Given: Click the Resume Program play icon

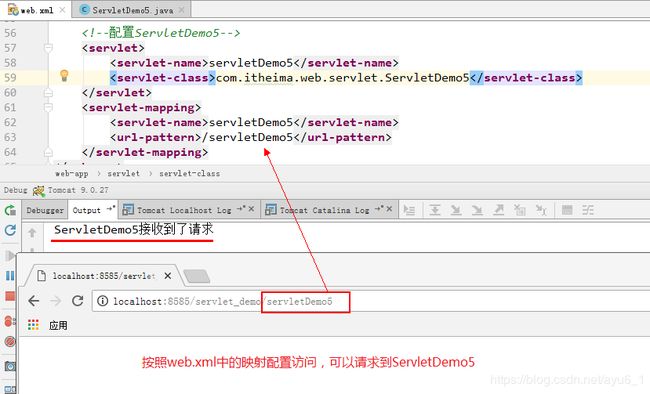Looking at the screenshot, I should pyautogui.click(x=10, y=255).
